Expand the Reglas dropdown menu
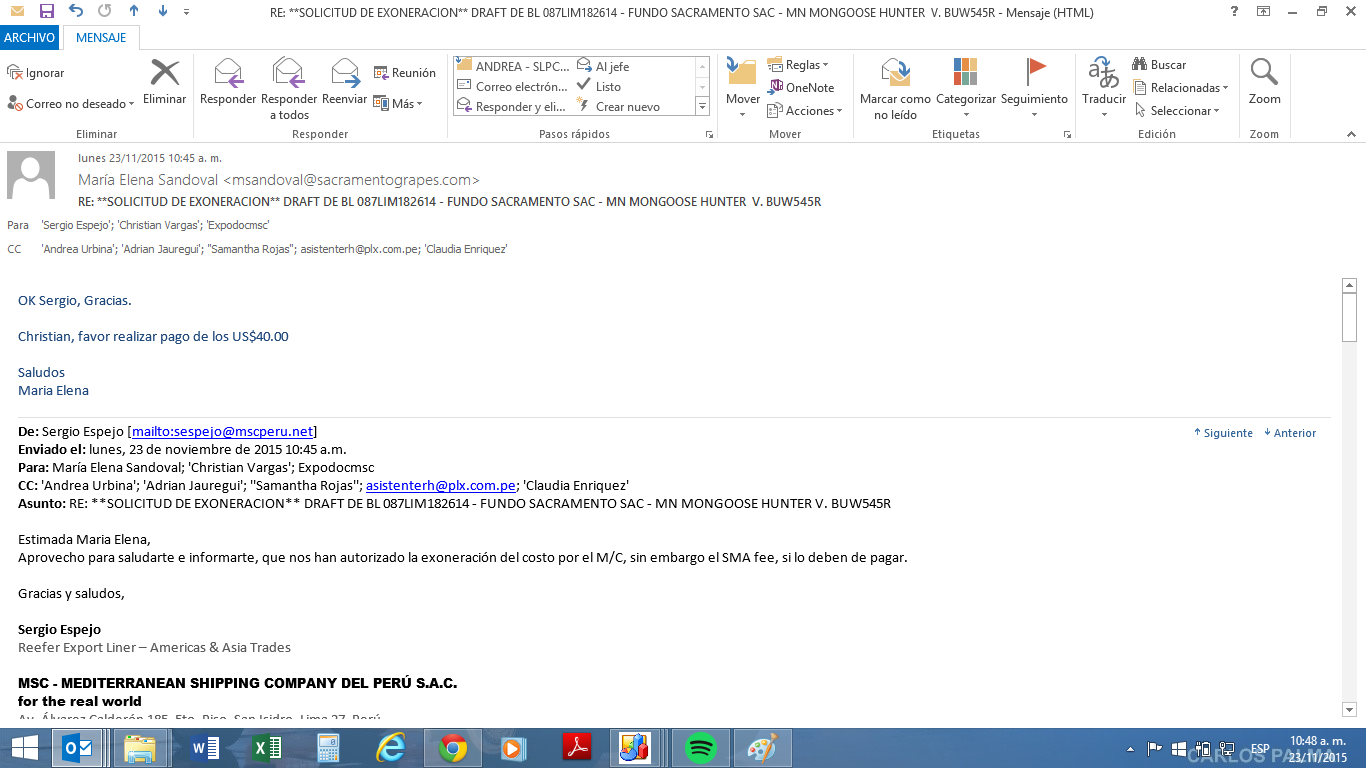Screen dimensions: 1366x768 798,65
